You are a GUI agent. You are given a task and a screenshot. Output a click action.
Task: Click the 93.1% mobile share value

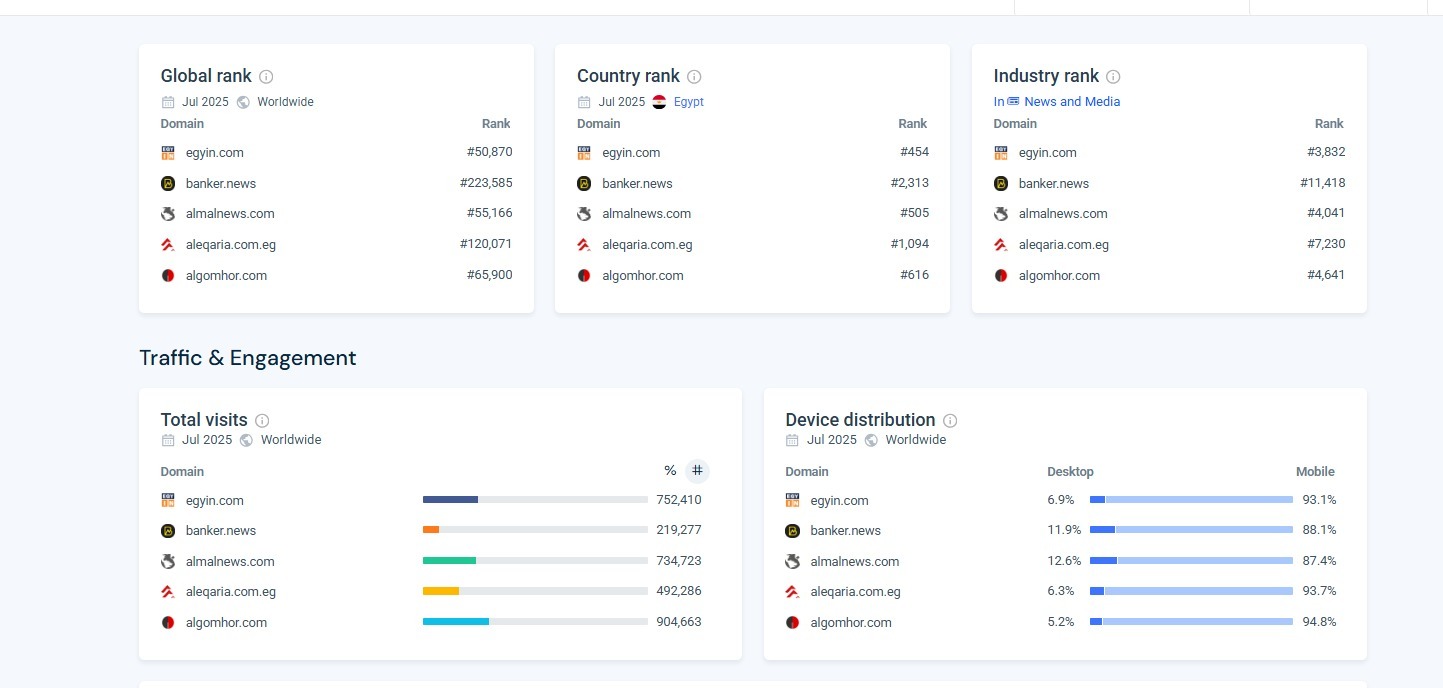click(x=1319, y=500)
